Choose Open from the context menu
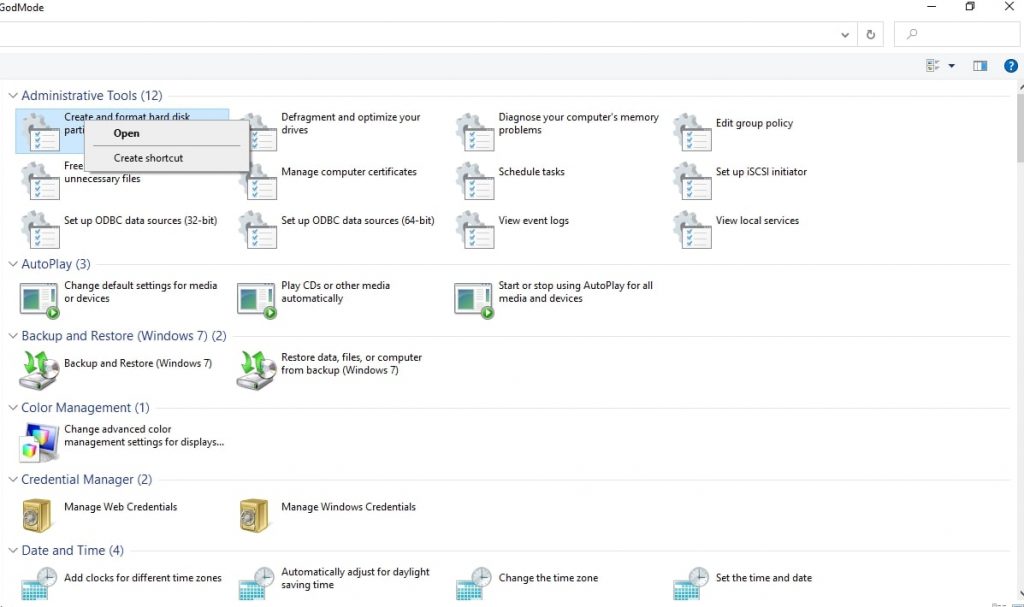1024x607 pixels. (126, 133)
